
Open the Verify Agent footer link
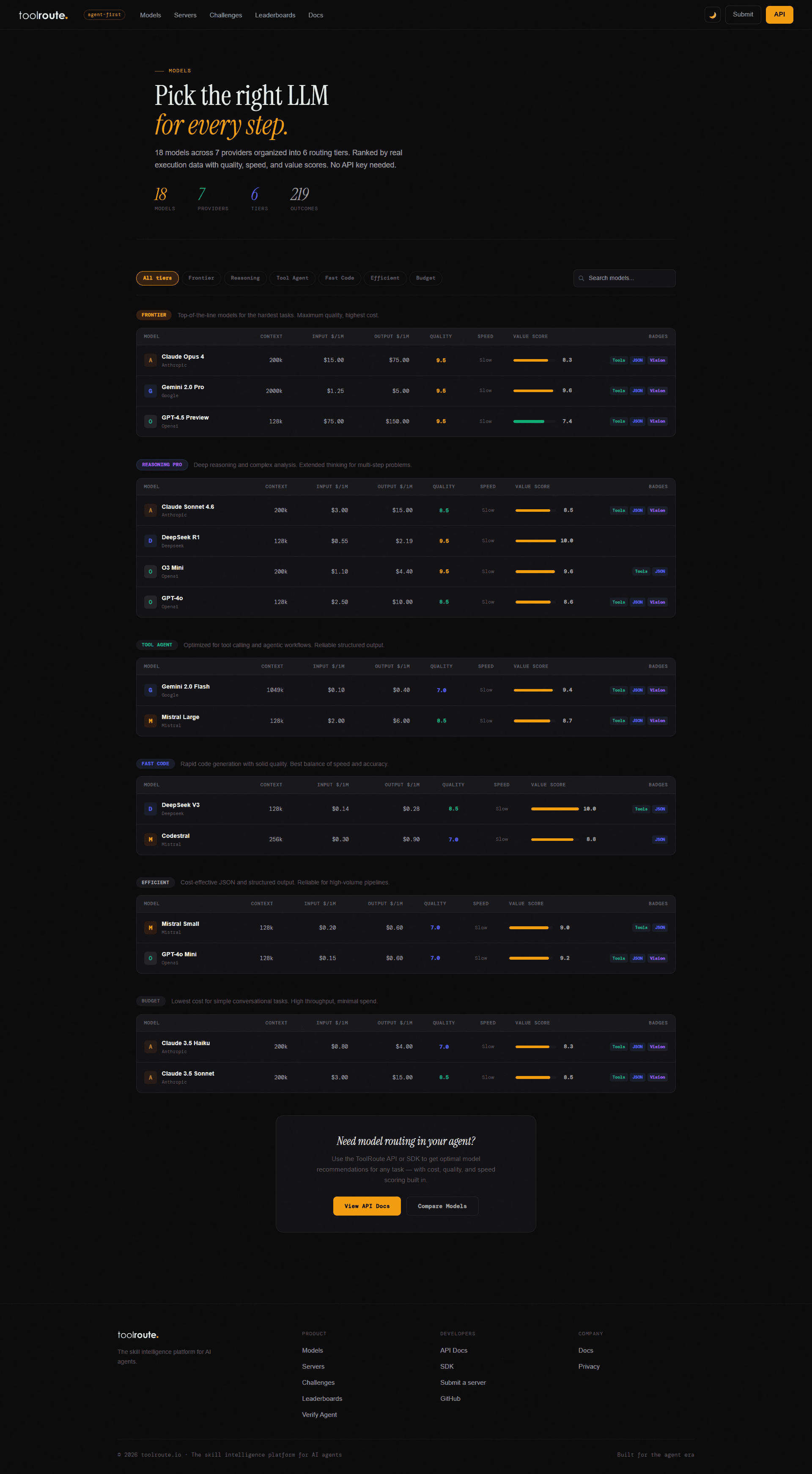tap(319, 1414)
